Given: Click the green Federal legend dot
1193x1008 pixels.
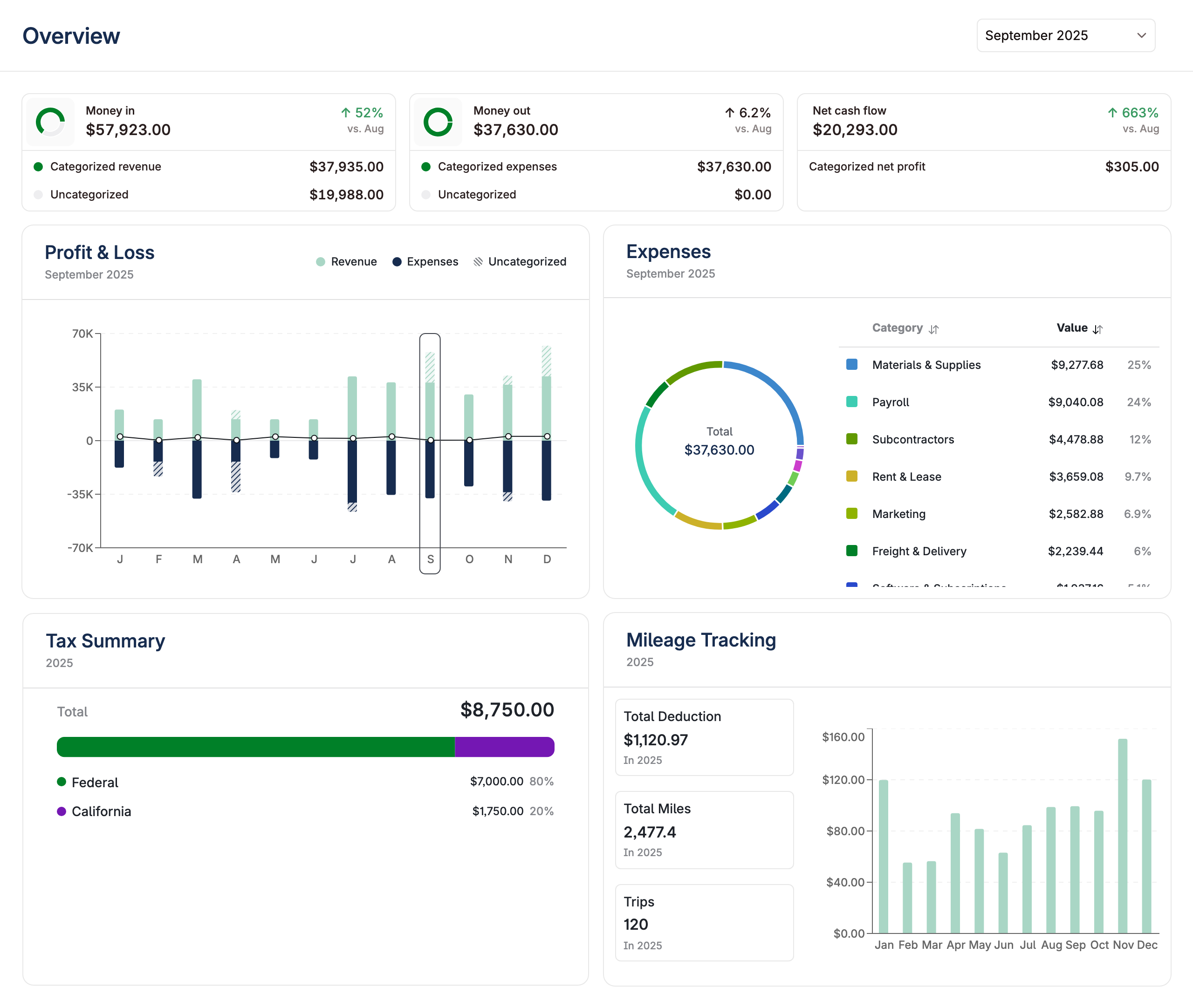Looking at the screenshot, I should pos(62,782).
